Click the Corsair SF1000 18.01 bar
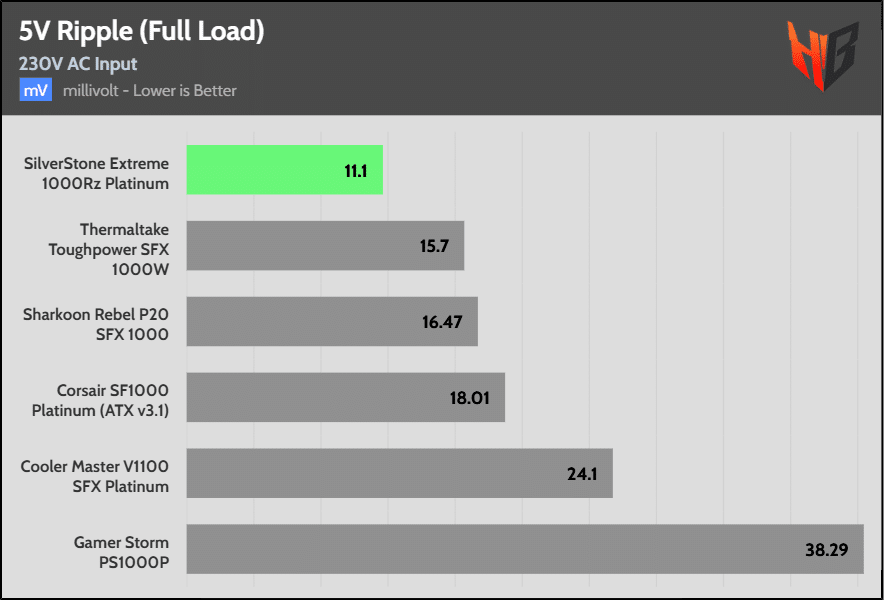The height and width of the screenshot is (600, 884). pyautogui.click(x=346, y=397)
